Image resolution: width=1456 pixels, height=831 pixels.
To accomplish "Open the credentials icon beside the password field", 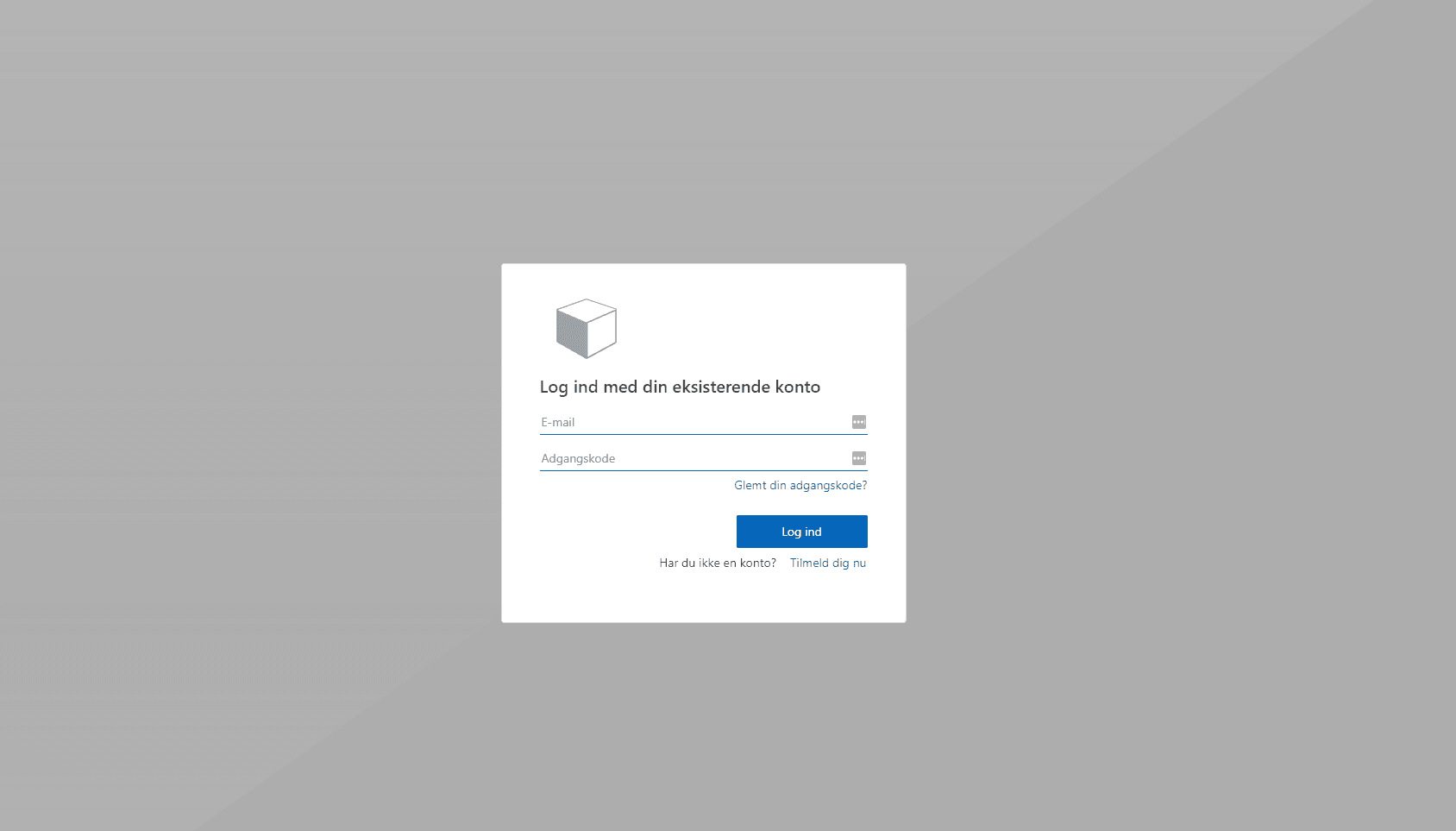I will 858,457.
